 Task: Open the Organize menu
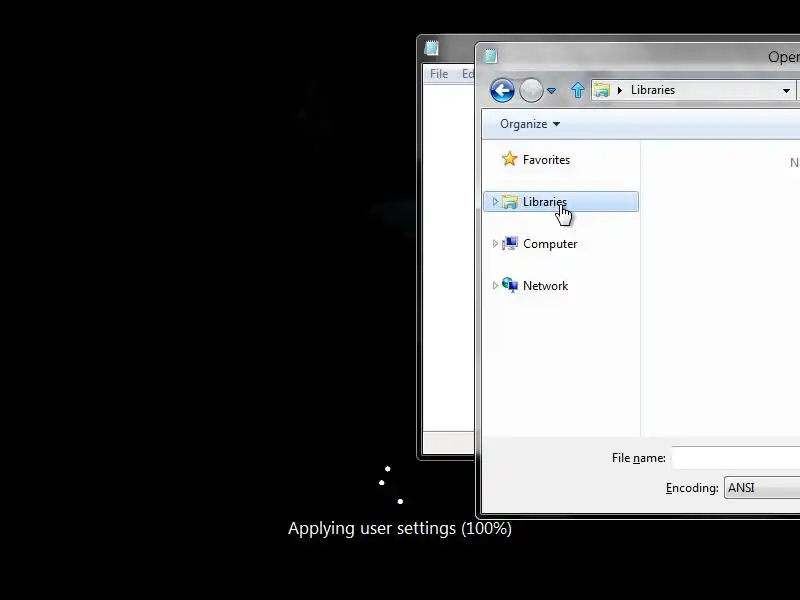coord(530,124)
